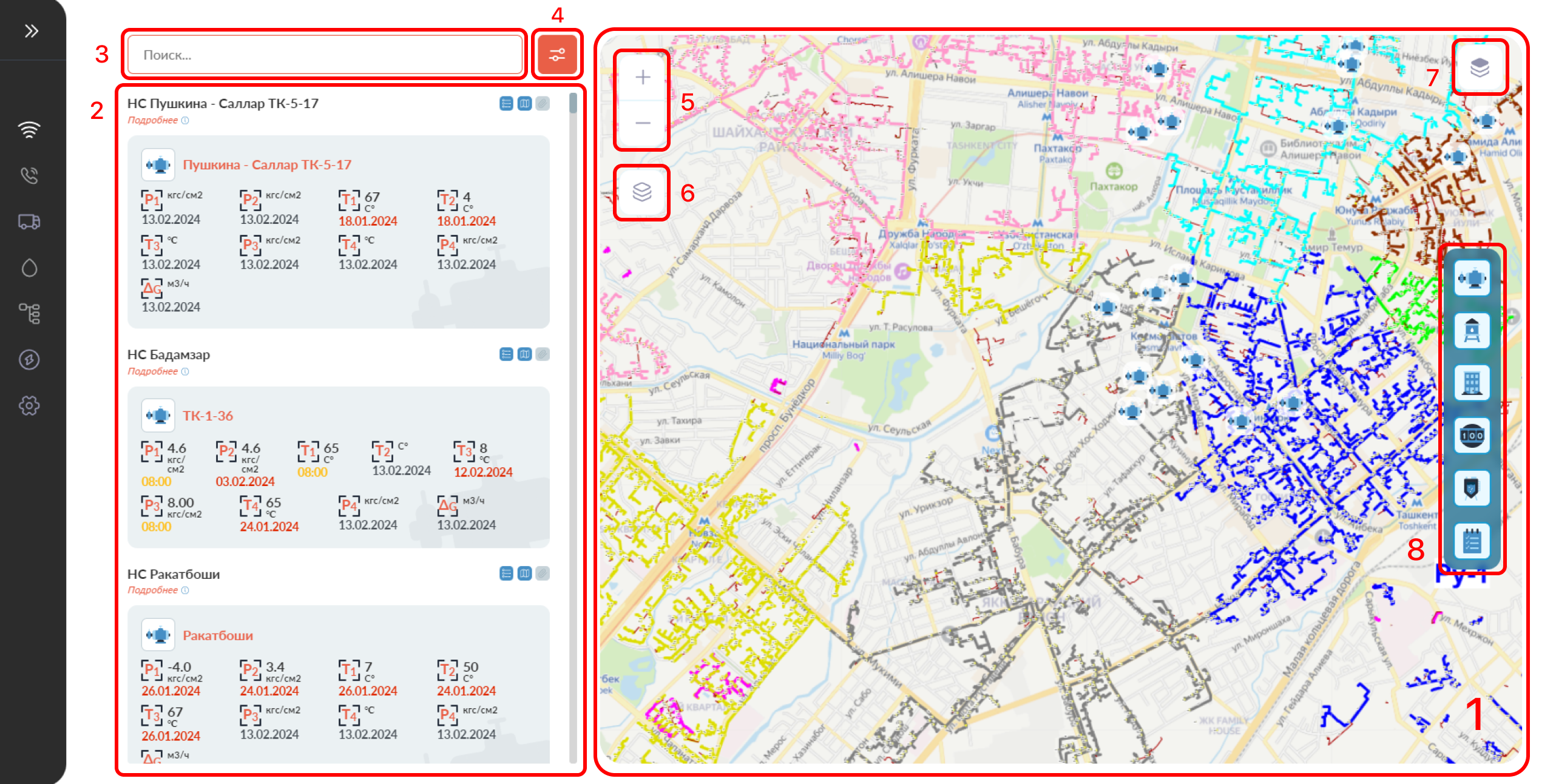Open the water drop section in the sidebar
The width and height of the screenshot is (1556, 784).
coord(29,268)
